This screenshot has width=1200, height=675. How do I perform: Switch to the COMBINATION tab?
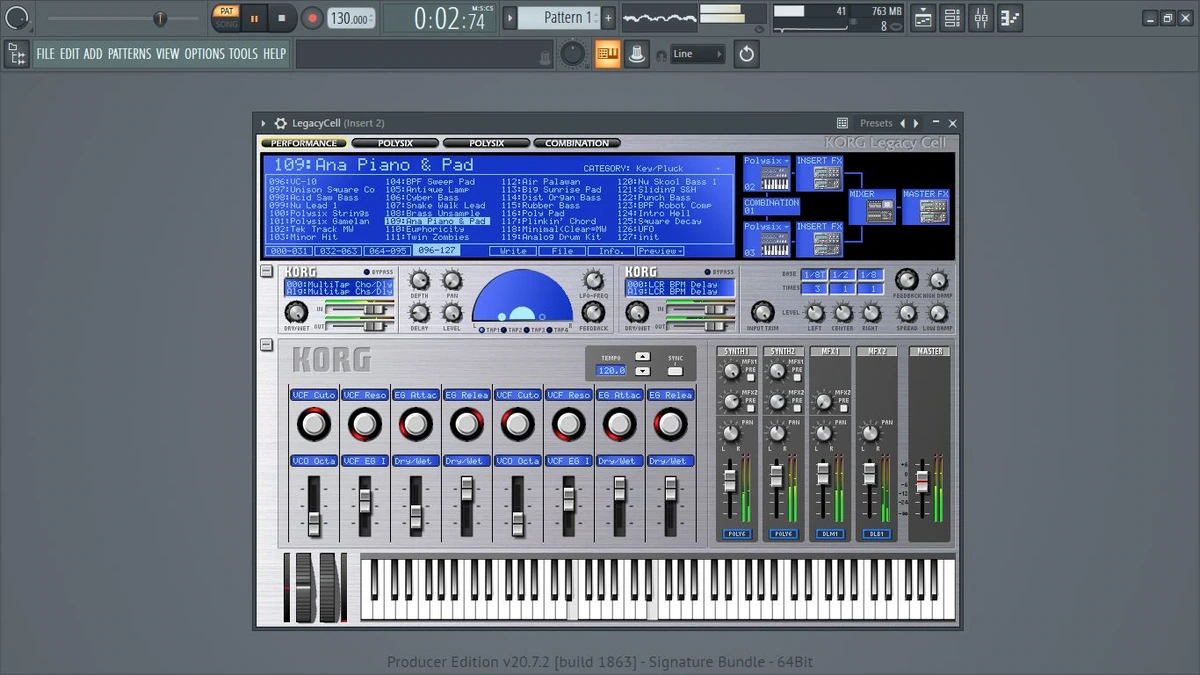pos(577,144)
